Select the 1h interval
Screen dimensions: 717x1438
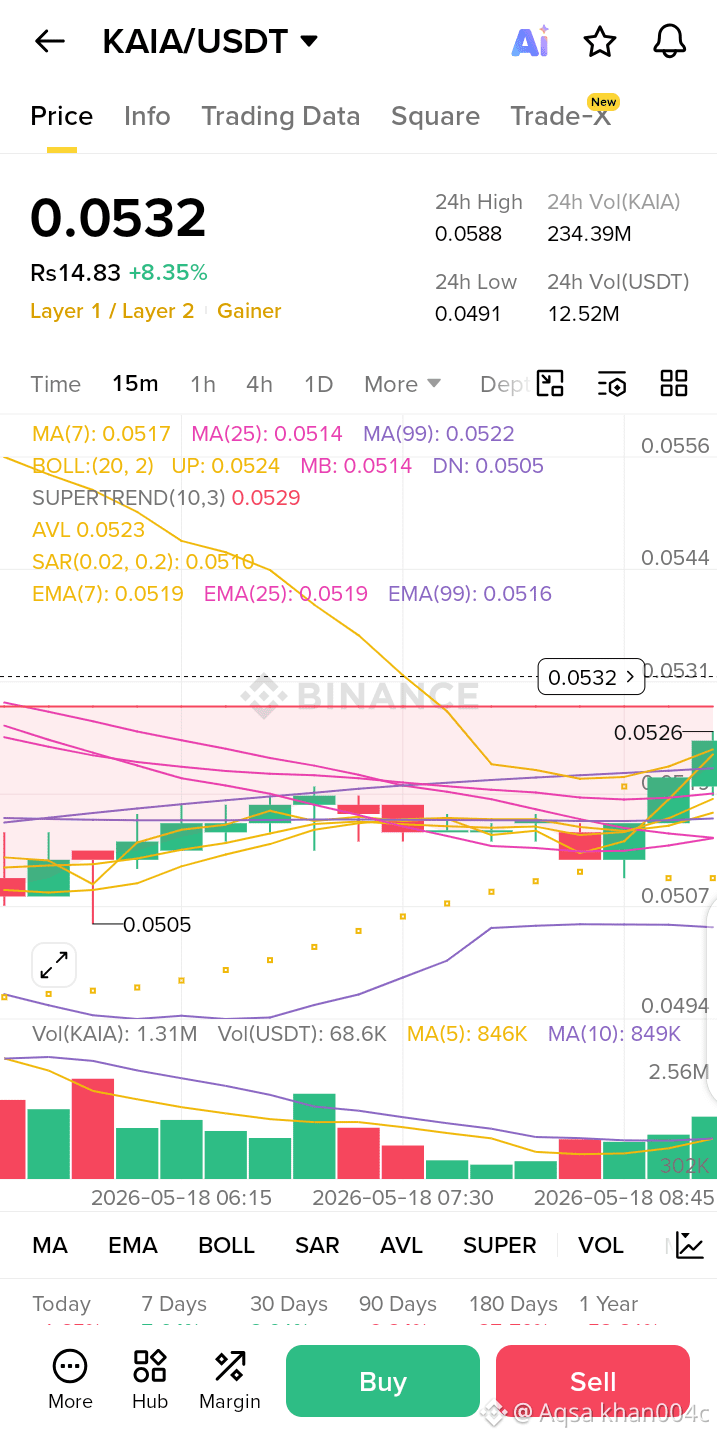[203, 384]
